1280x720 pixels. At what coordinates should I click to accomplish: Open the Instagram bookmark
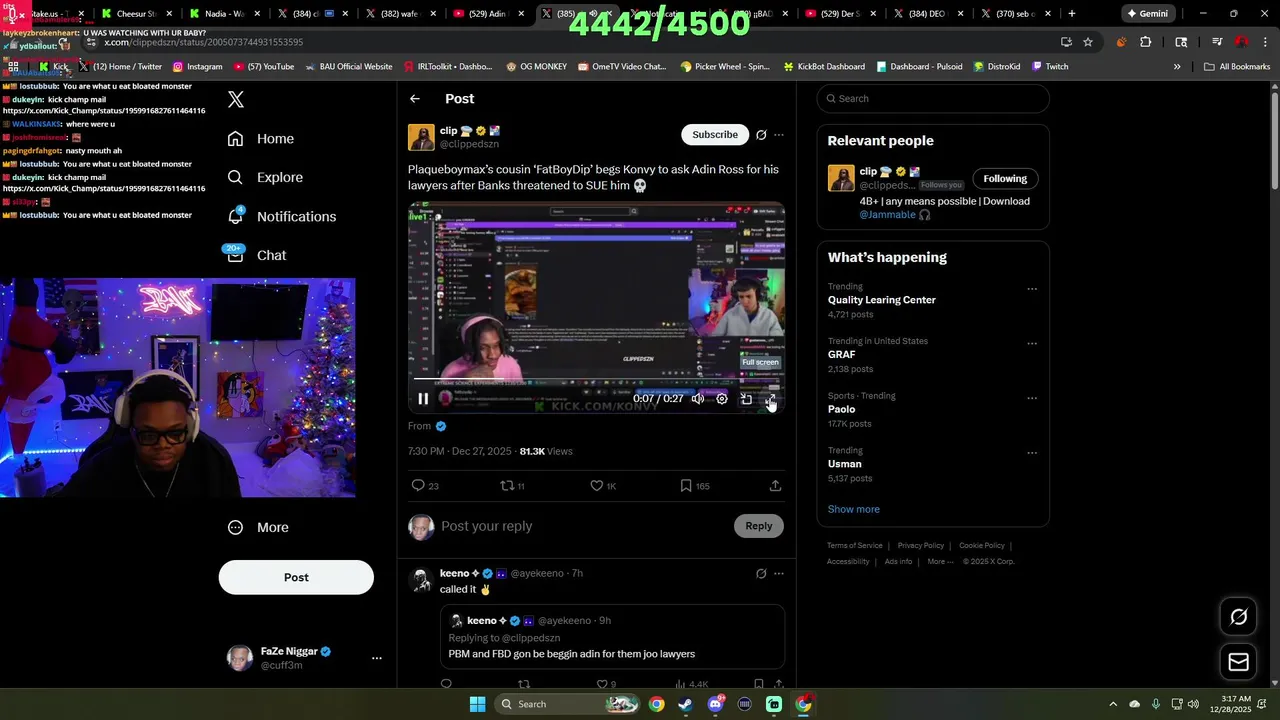[197, 66]
